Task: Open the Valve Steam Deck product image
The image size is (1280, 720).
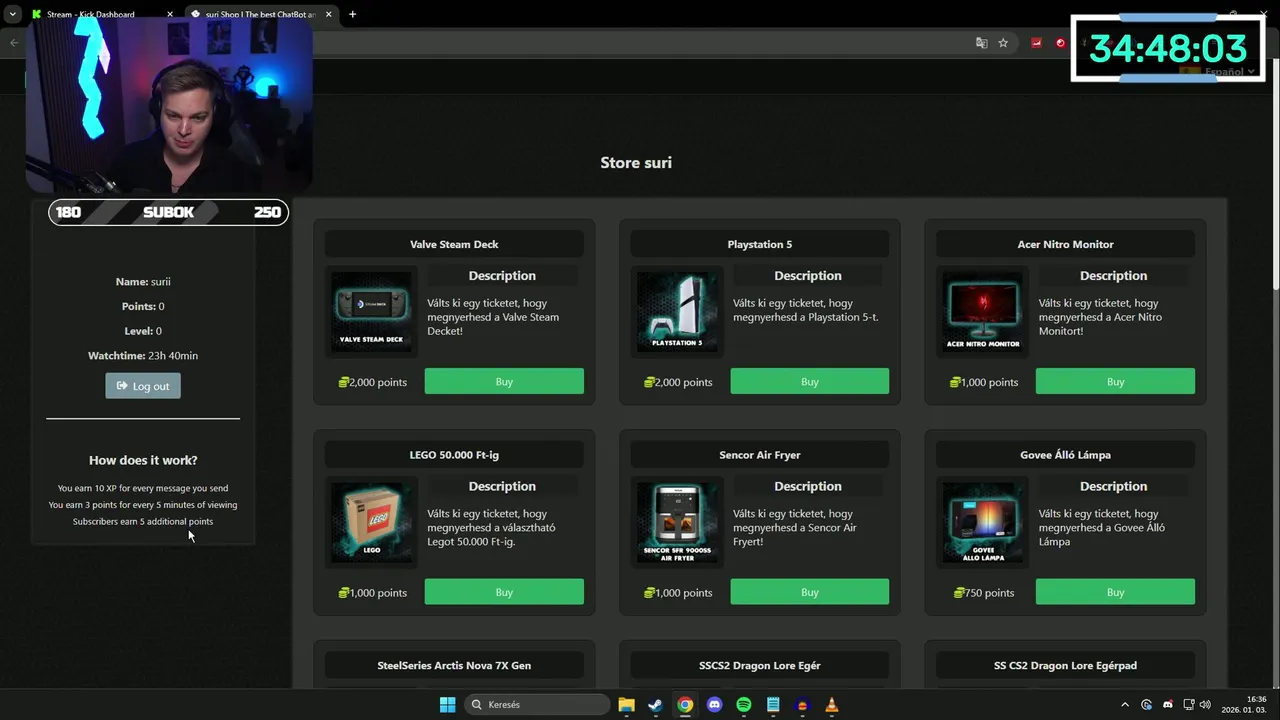Action: coord(371,311)
